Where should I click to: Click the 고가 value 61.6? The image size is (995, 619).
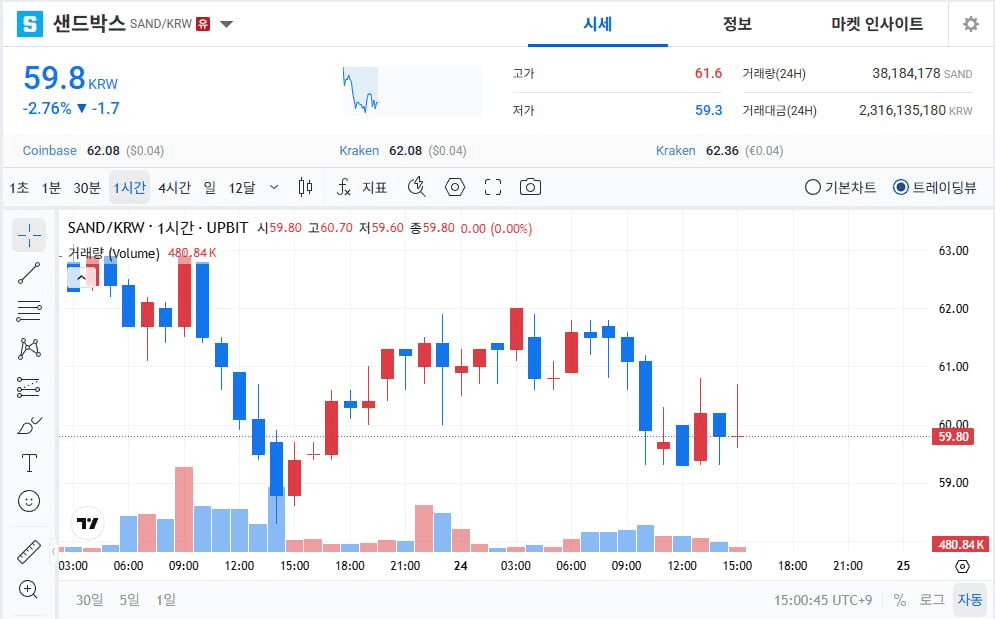[x=708, y=74]
